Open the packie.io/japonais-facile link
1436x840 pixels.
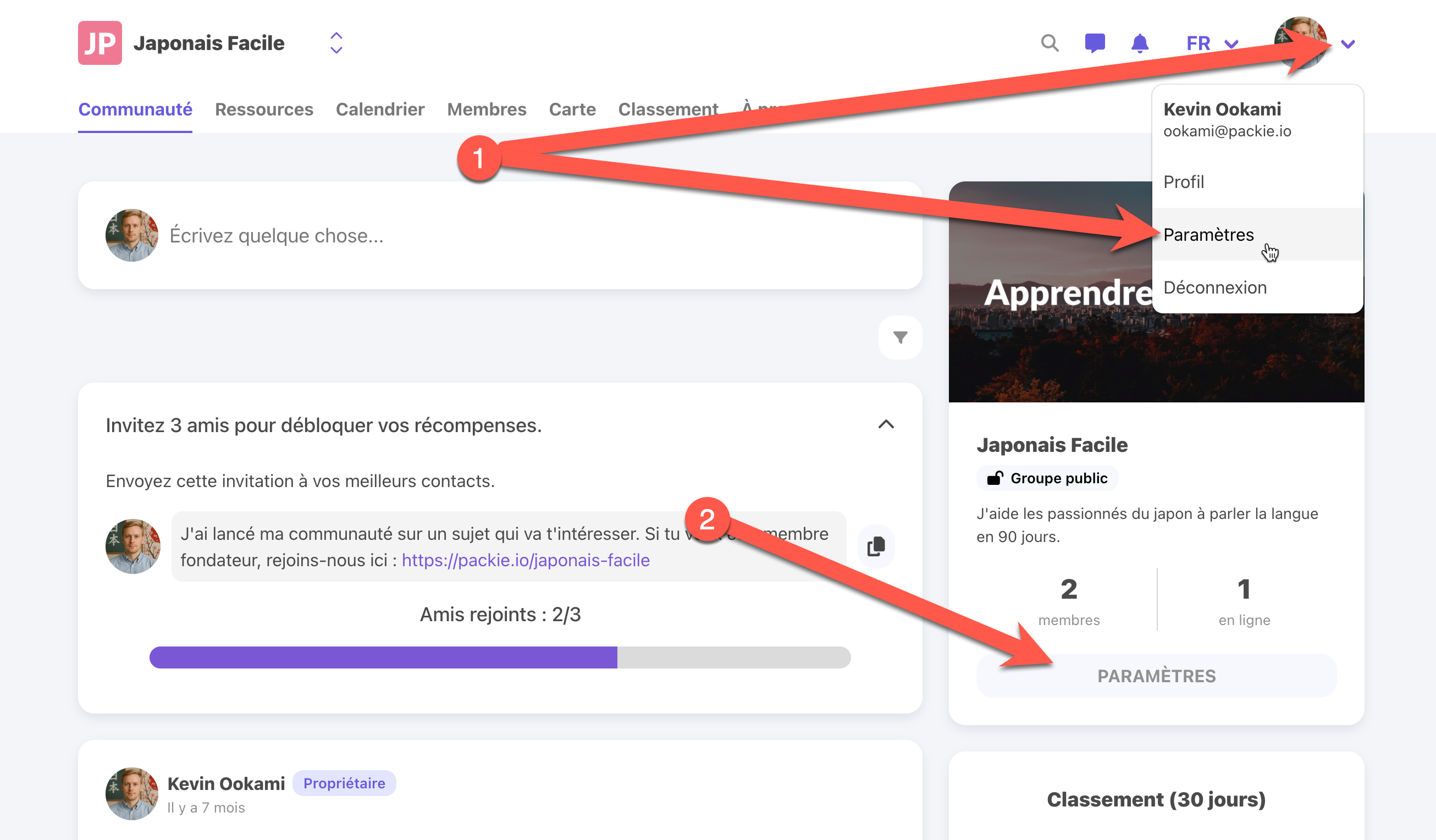[x=526, y=560]
